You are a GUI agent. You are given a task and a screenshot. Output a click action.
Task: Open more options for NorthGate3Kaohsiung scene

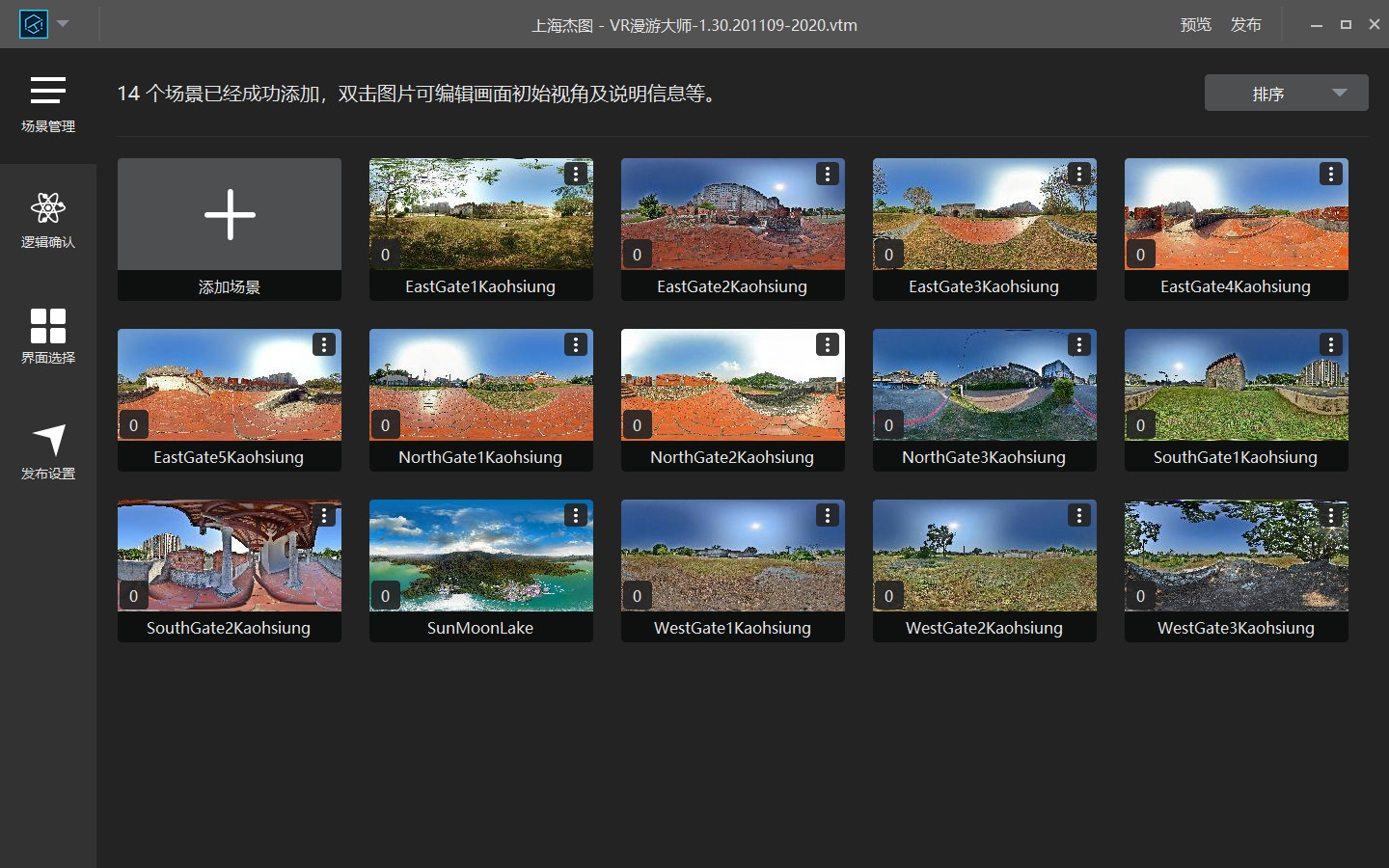[1079, 344]
